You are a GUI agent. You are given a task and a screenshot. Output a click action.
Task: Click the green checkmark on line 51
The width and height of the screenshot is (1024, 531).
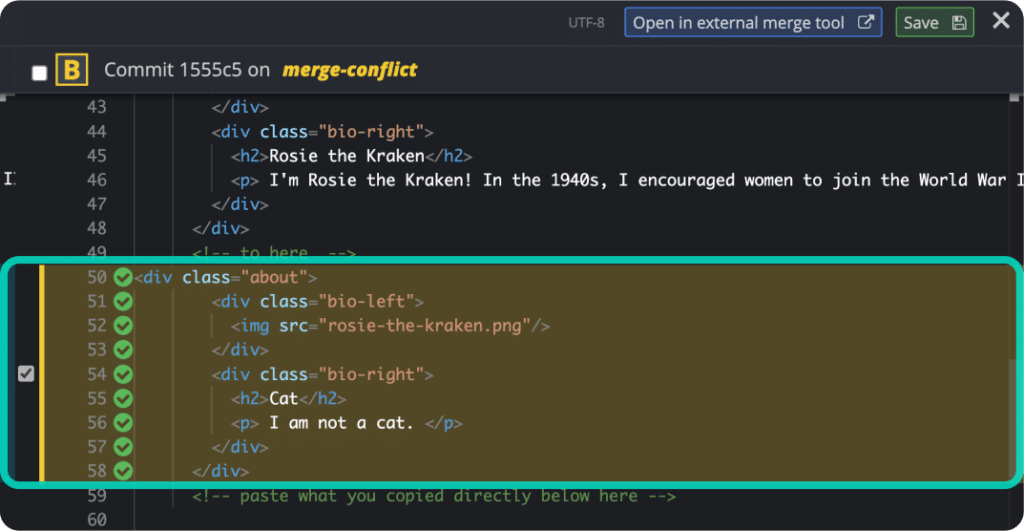tap(123, 301)
